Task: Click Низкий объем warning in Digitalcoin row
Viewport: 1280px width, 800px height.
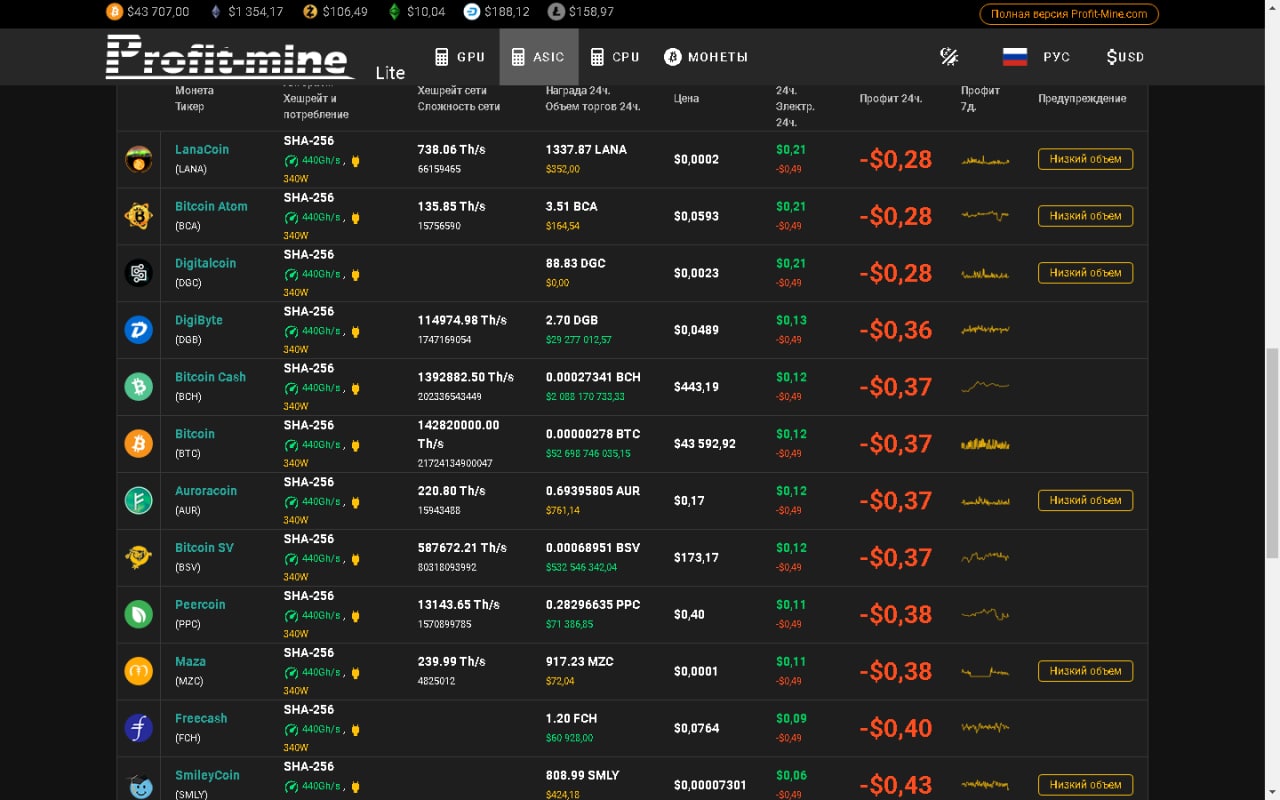Action: click(x=1085, y=273)
